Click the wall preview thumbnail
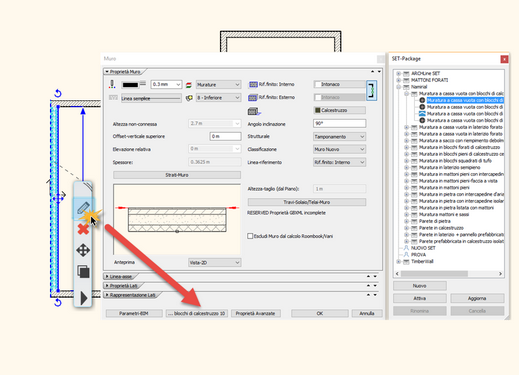The height and width of the screenshot is (375, 519). 177,219
